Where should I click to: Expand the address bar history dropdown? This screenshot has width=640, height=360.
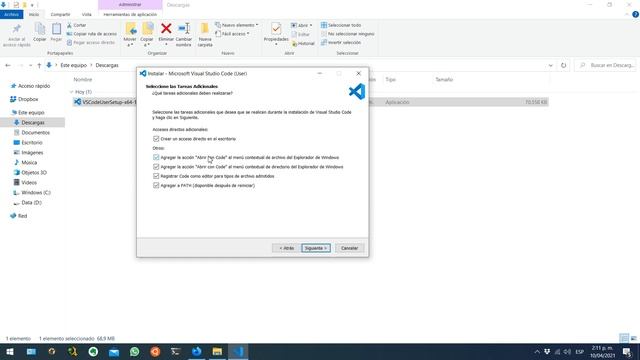pyautogui.click(x=550, y=65)
